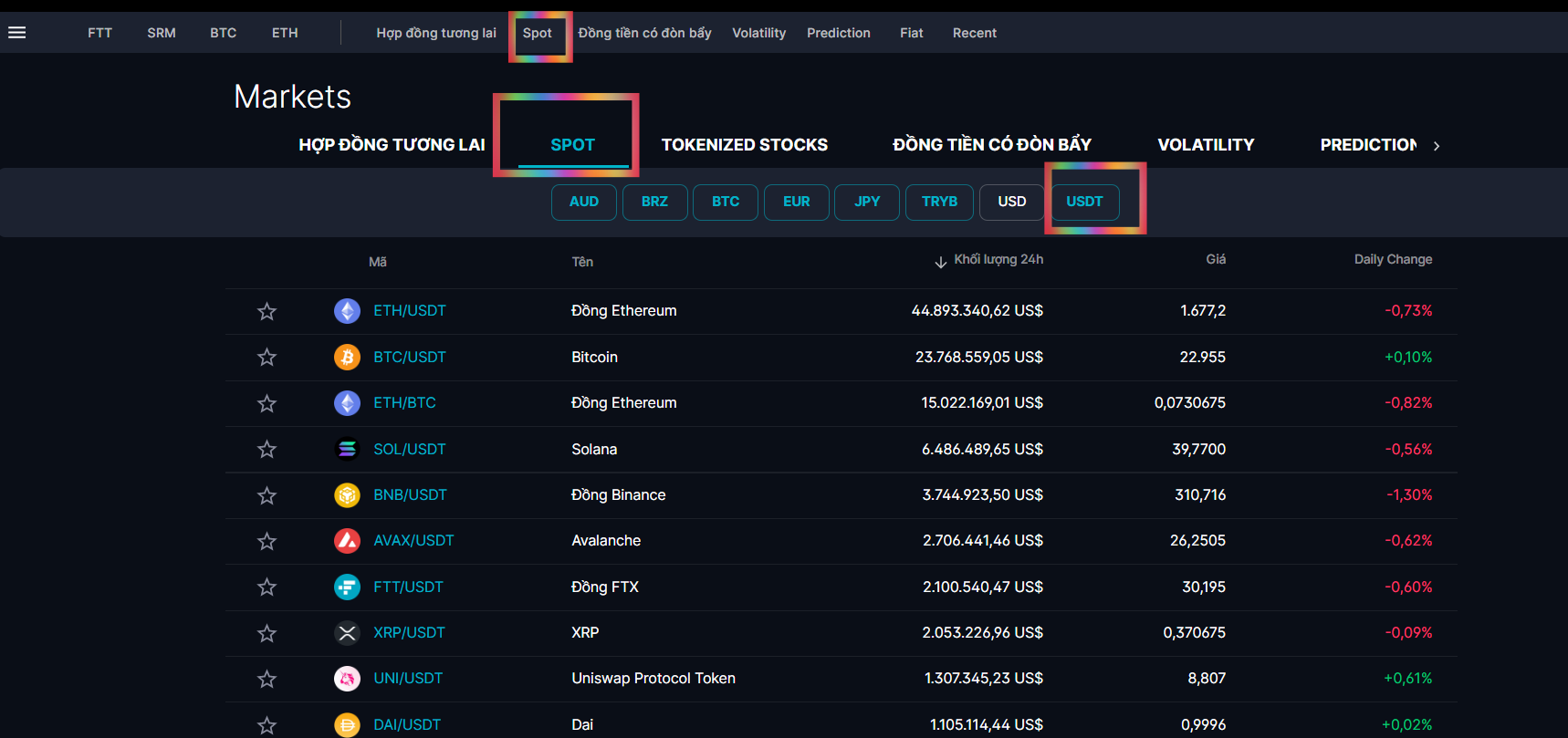Switch to TOKENIZED STOCKS tab
The image size is (1568, 738).
[x=745, y=145]
